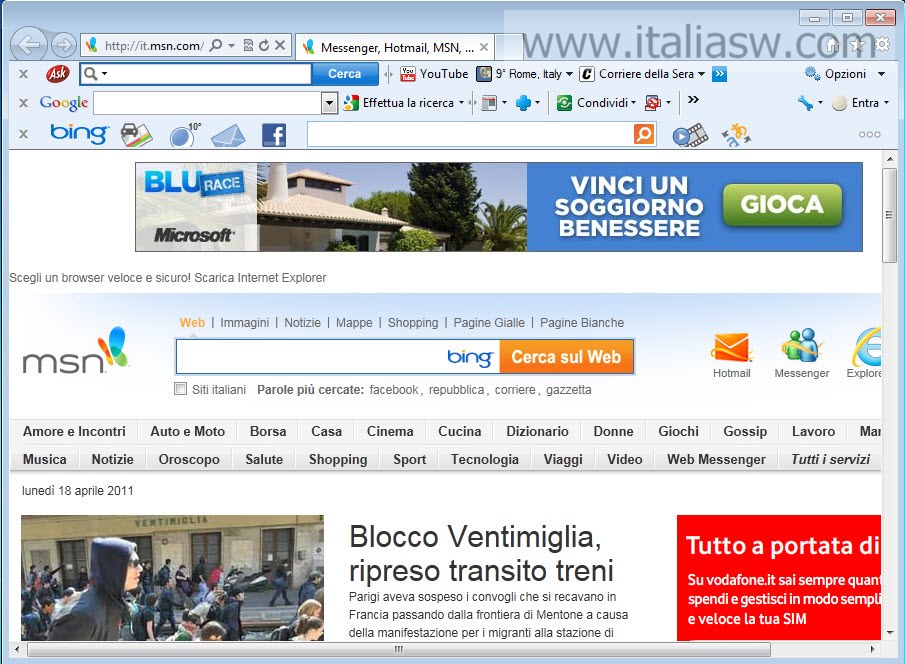The width and height of the screenshot is (905, 664).
Task: Close the Ask toolbar
Action: [24, 74]
